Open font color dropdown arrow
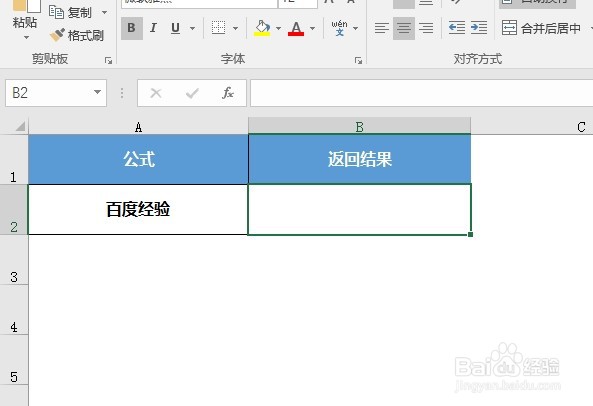The height and width of the screenshot is (406, 593). (312, 28)
